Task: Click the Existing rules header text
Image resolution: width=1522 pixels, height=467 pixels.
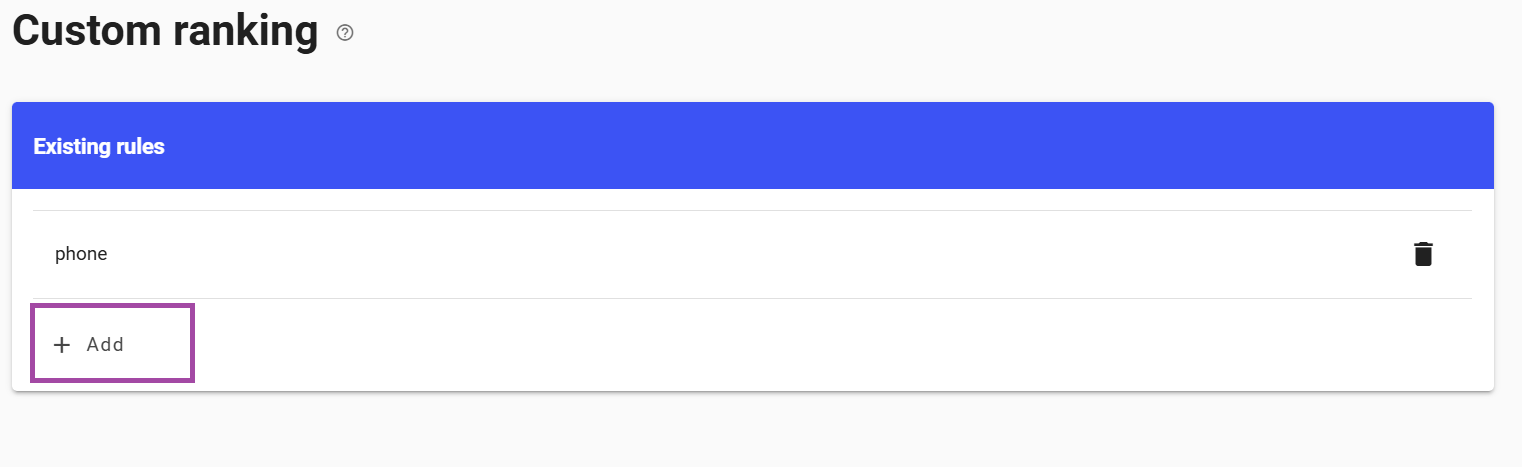Action: (99, 147)
